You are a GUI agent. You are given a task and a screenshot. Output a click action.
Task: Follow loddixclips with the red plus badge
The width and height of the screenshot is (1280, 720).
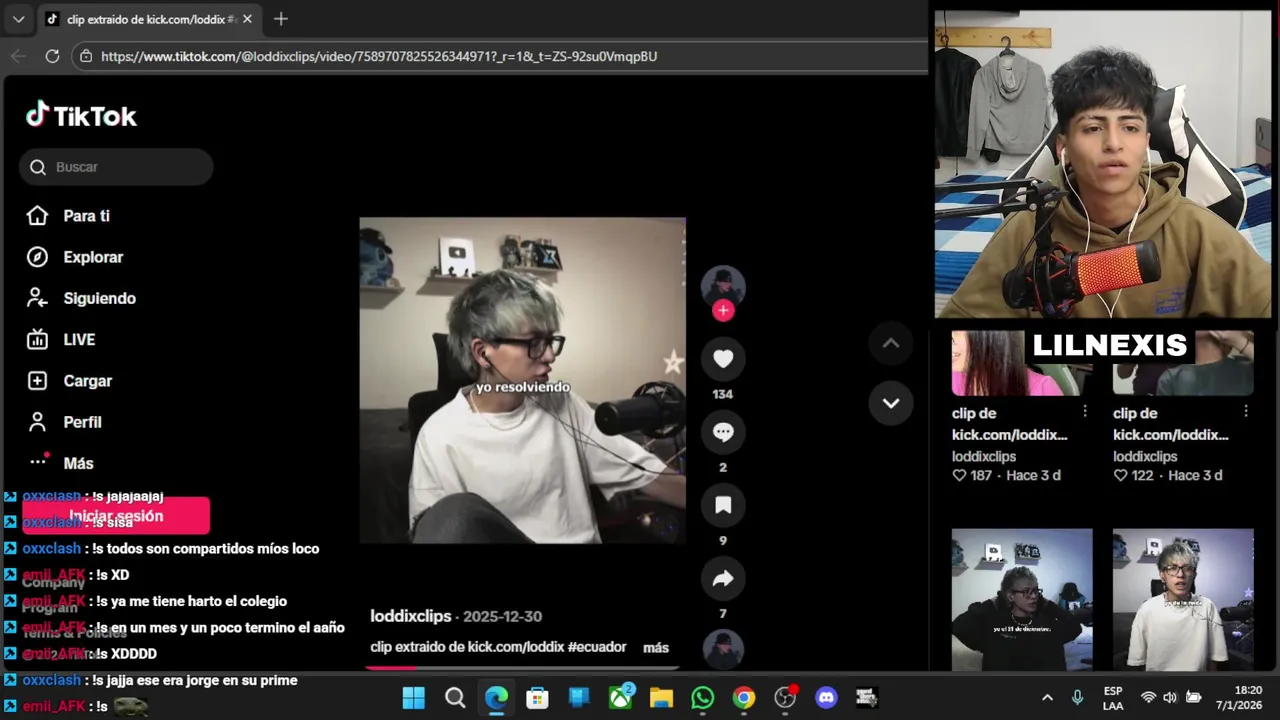(x=723, y=311)
